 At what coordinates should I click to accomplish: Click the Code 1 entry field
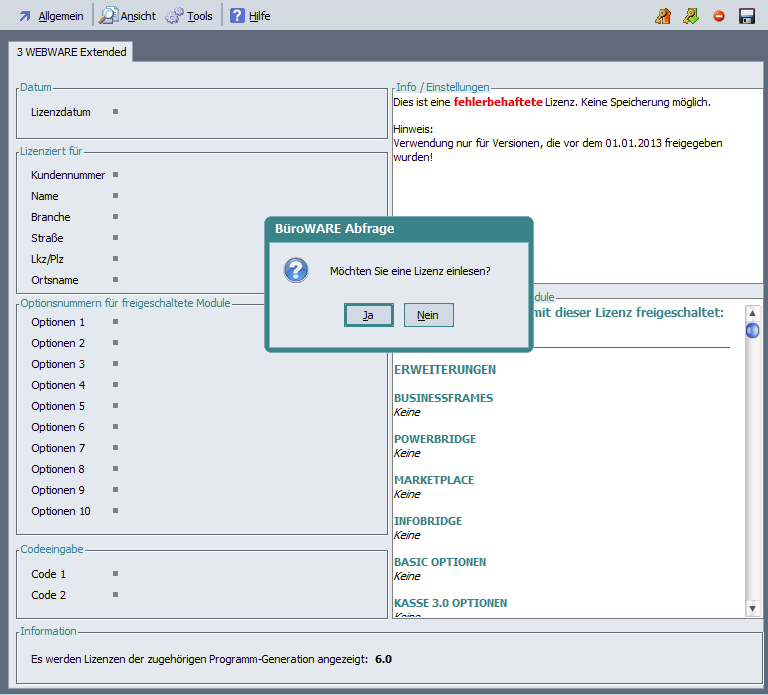point(116,574)
